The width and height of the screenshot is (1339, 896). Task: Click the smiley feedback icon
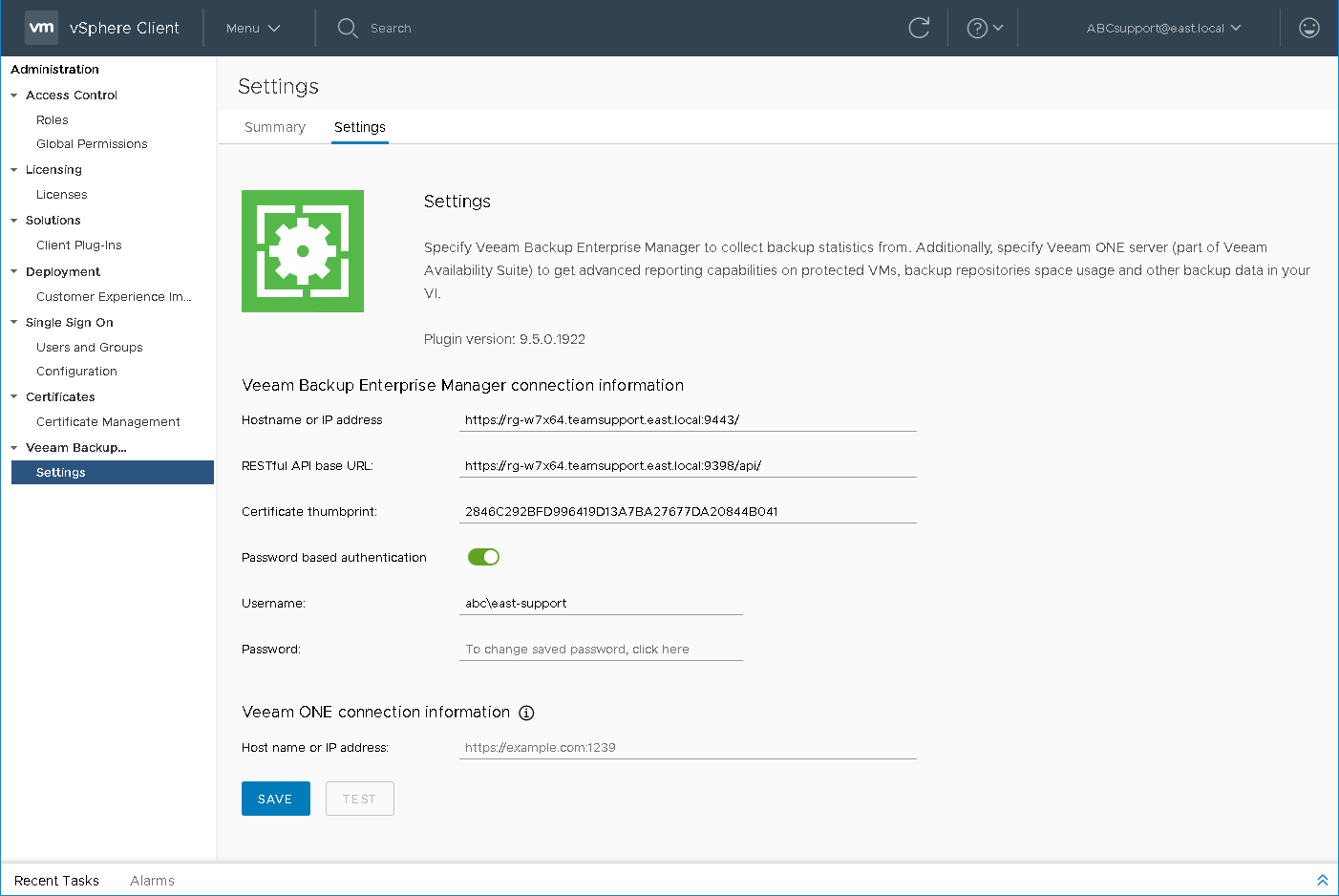[1309, 28]
